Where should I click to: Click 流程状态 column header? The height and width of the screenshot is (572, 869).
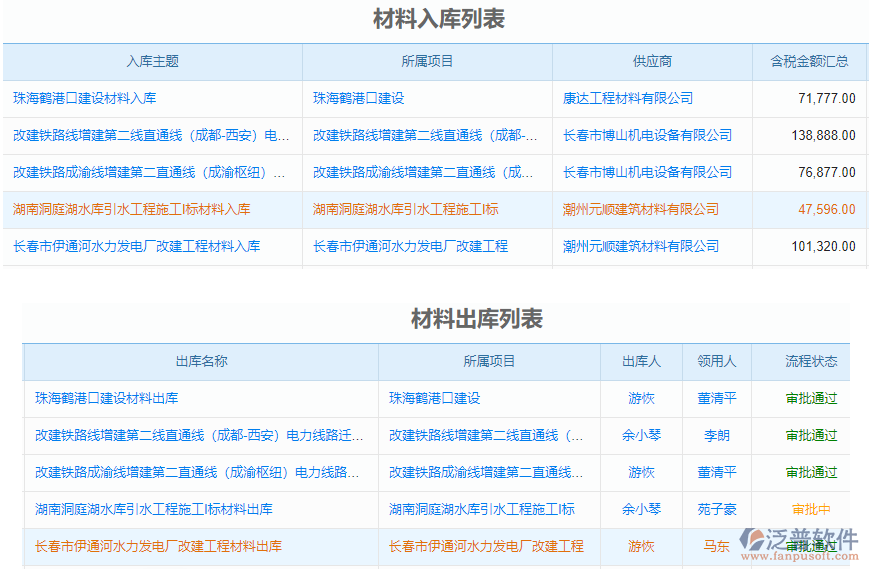(811, 361)
